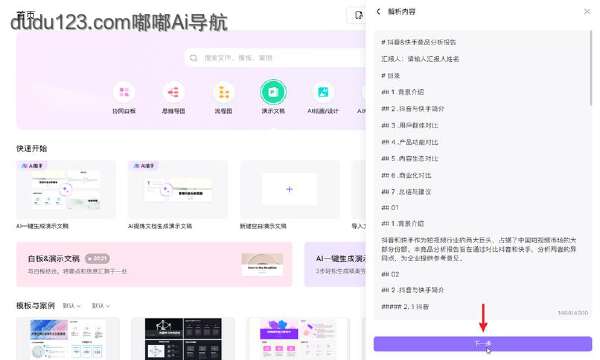Choose the 流程图 flowchart icon
The width and height of the screenshot is (600, 360).
click(223, 92)
